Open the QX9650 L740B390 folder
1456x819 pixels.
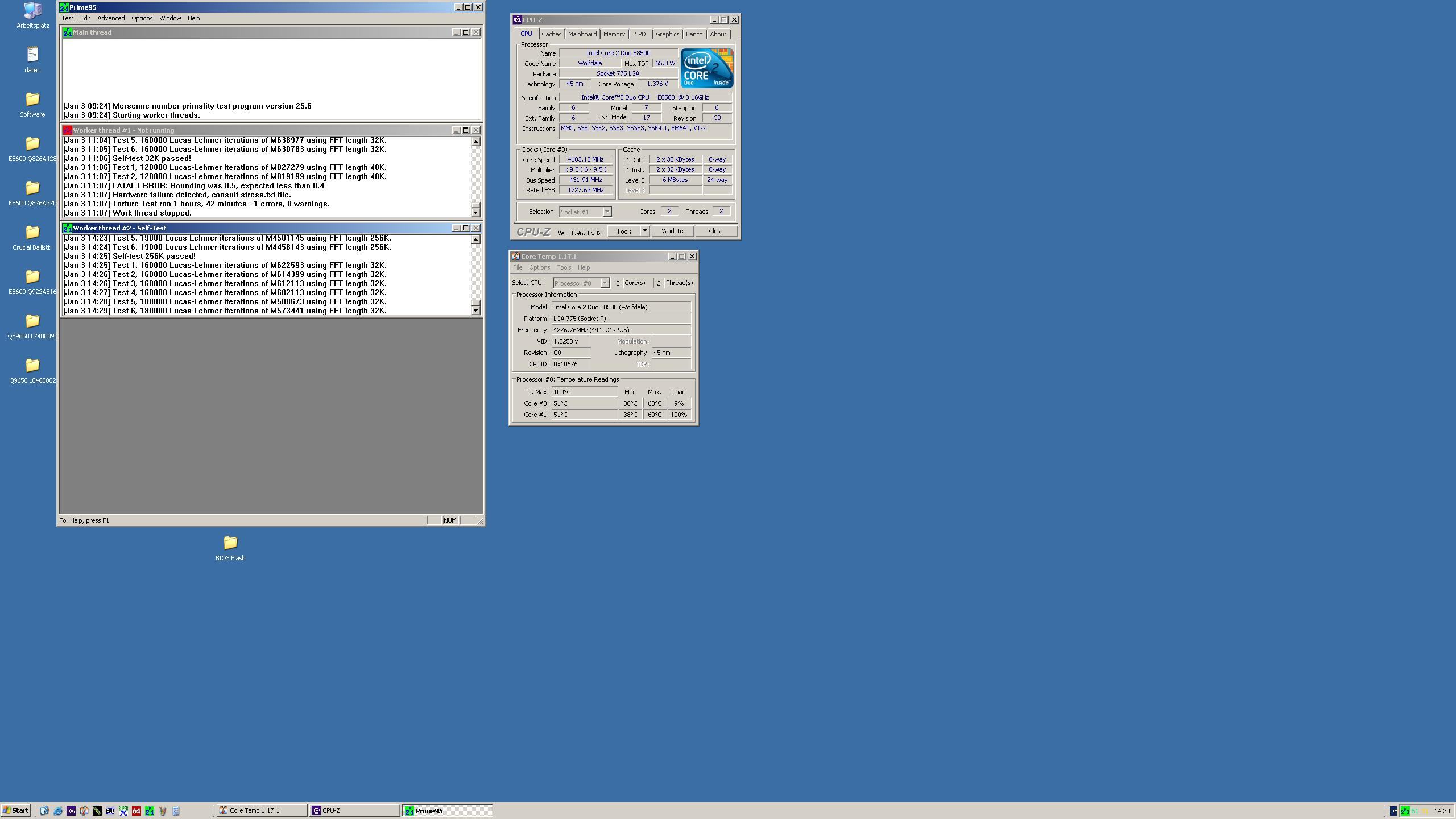(x=32, y=326)
